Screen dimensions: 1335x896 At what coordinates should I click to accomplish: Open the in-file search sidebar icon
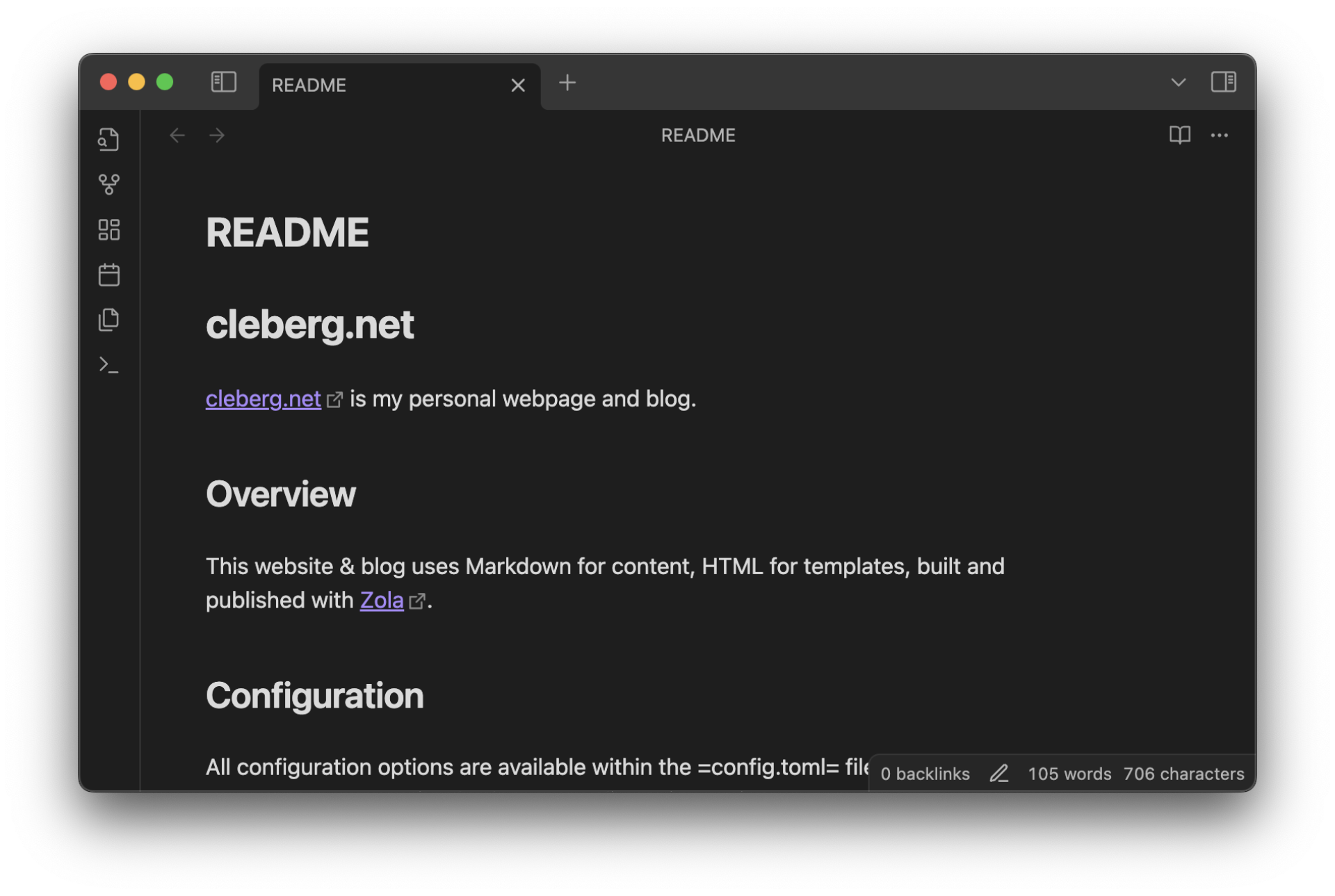[108, 139]
